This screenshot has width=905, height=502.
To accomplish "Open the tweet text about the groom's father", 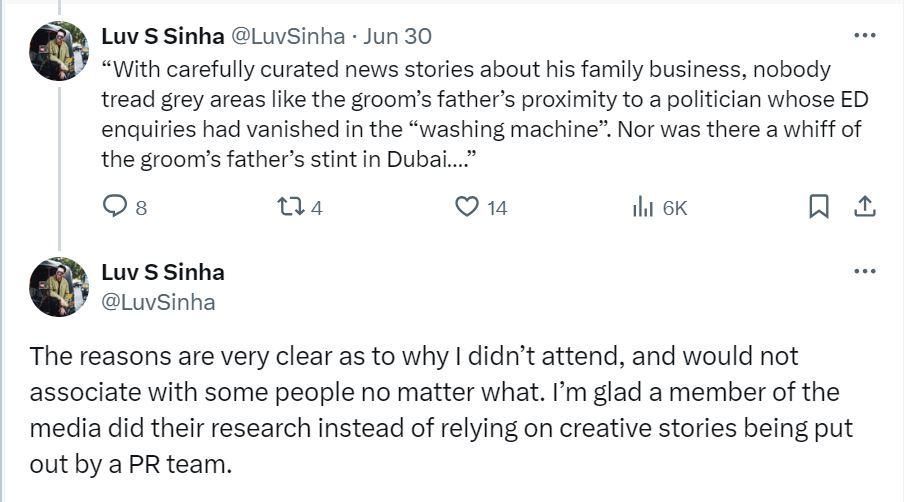I will click(x=480, y=117).
